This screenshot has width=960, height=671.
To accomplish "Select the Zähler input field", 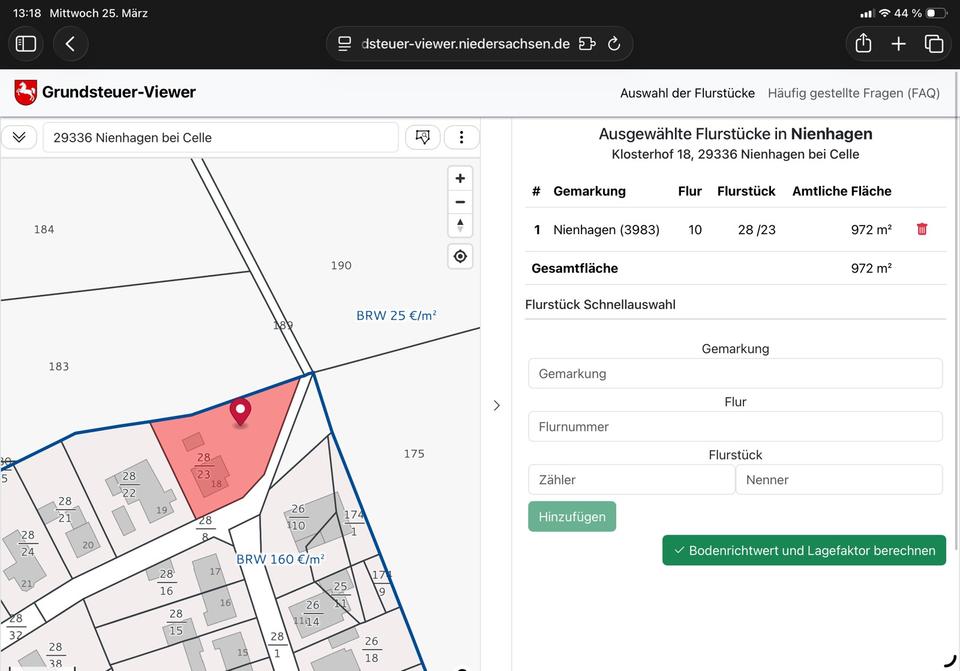I will click(631, 479).
